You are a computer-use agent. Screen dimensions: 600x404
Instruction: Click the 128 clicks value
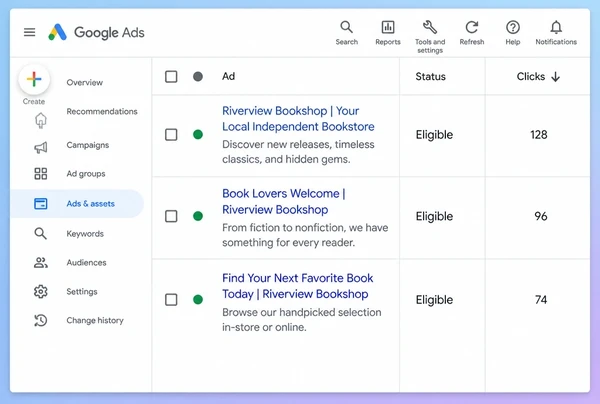click(539, 135)
